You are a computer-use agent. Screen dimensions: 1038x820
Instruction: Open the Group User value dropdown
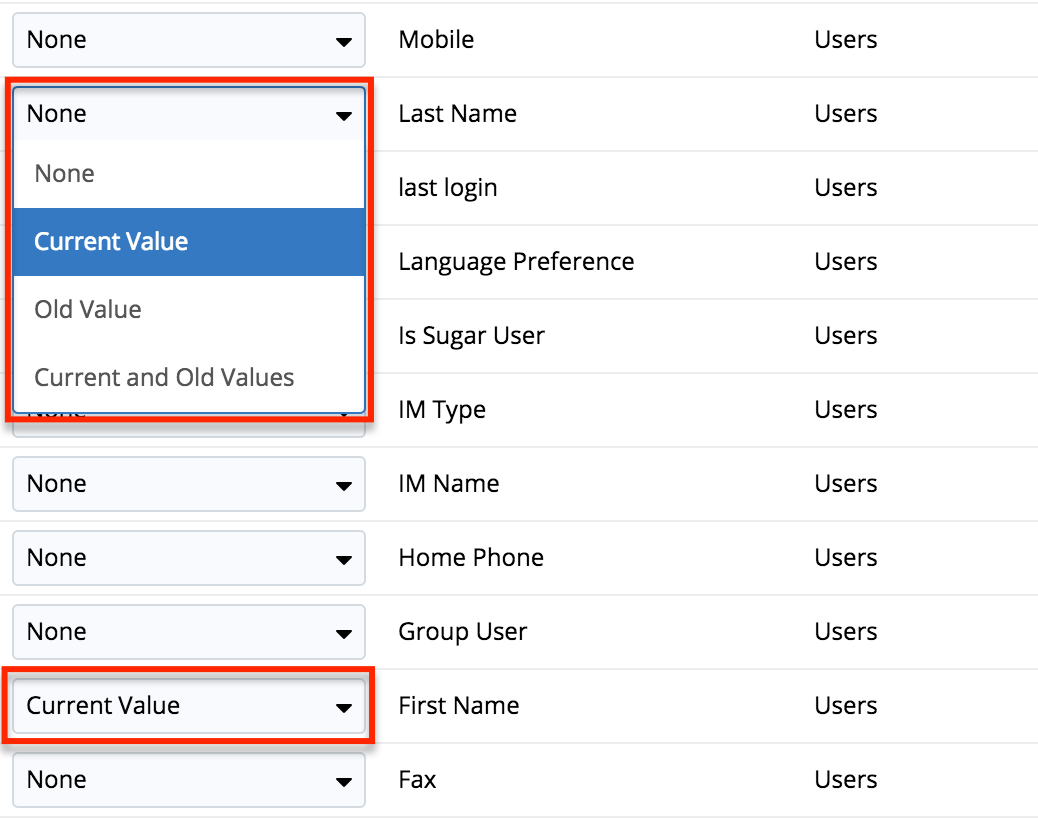pyautogui.click(x=188, y=632)
